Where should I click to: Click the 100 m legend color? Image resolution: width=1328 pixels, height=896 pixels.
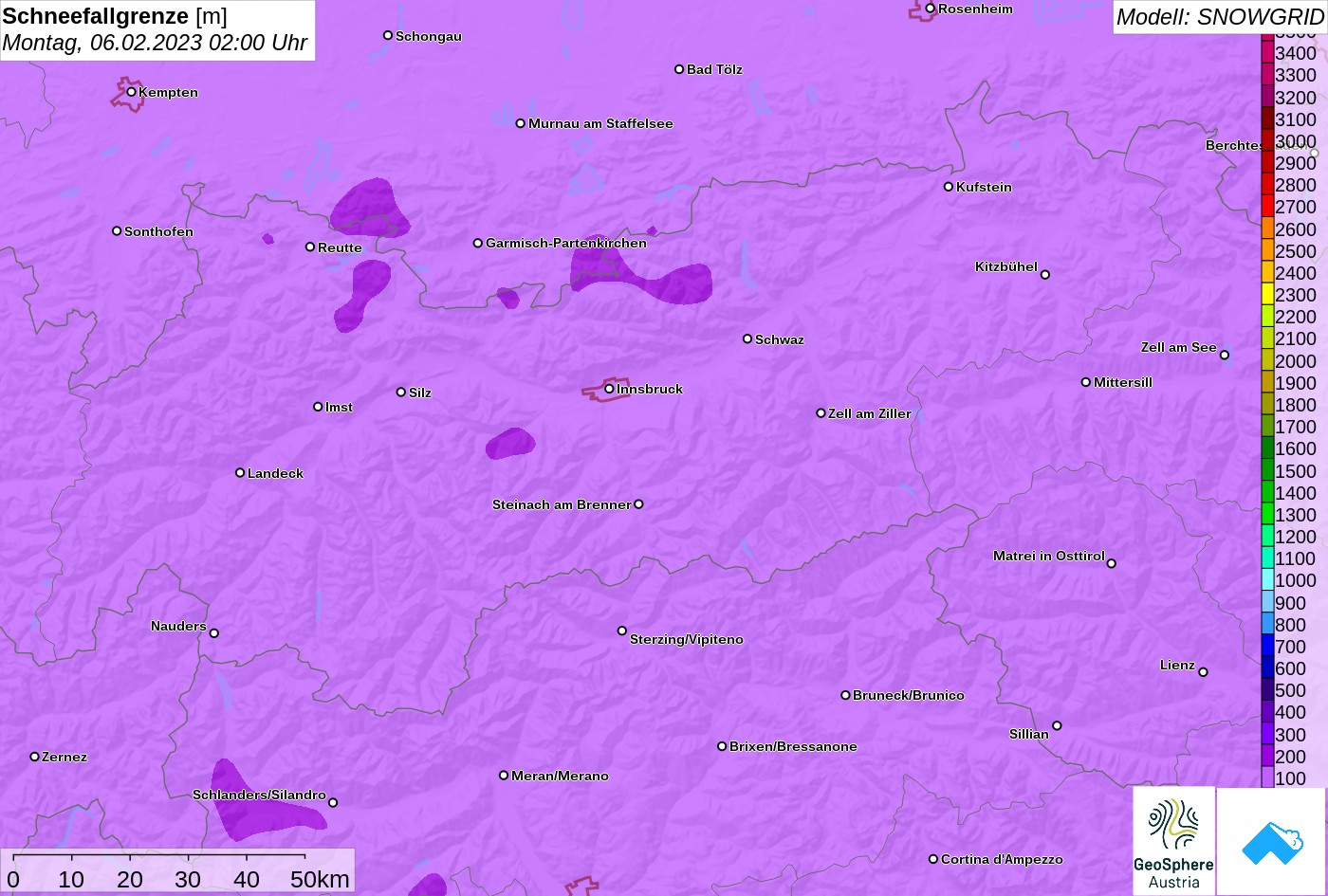coord(1267,777)
